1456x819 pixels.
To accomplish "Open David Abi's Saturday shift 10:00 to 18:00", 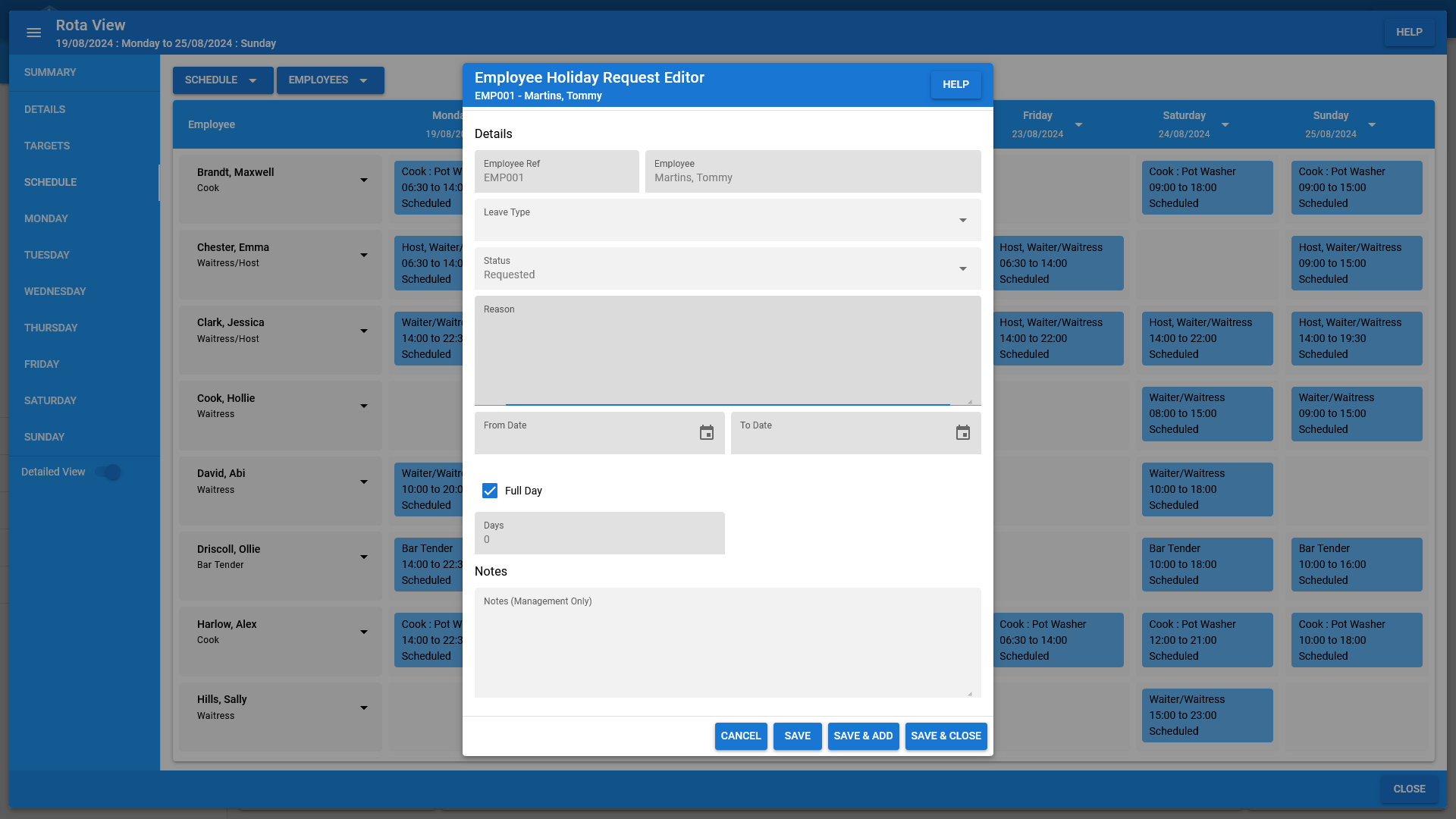I will point(1207,490).
